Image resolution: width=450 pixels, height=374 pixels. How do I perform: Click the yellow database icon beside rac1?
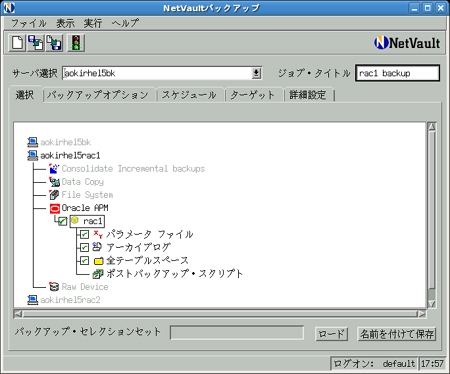pos(75,220)
